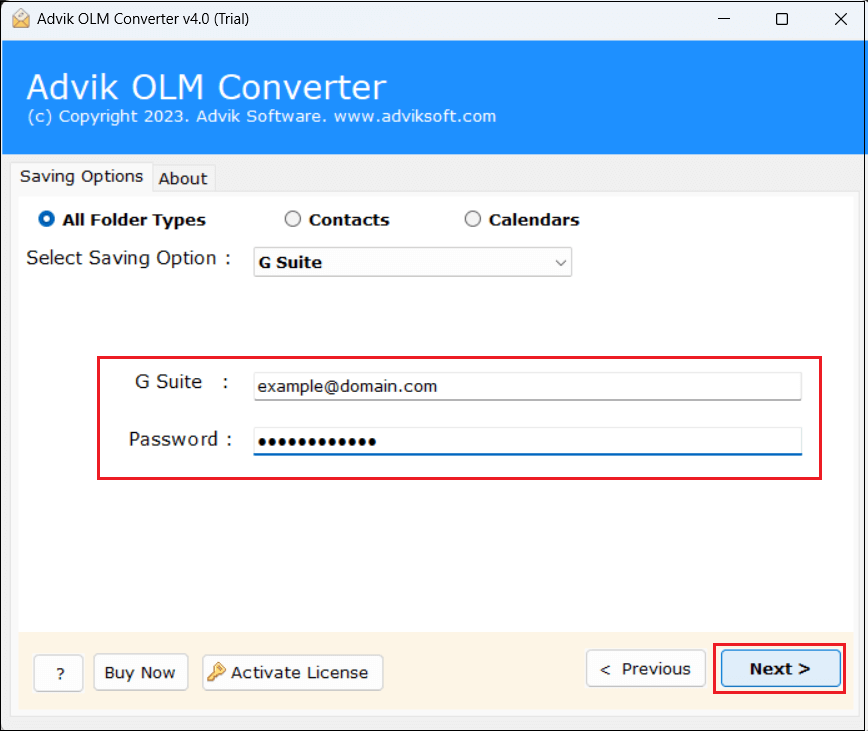
Task: Switch to the Saving Options tab
Action: coord(81,176)
